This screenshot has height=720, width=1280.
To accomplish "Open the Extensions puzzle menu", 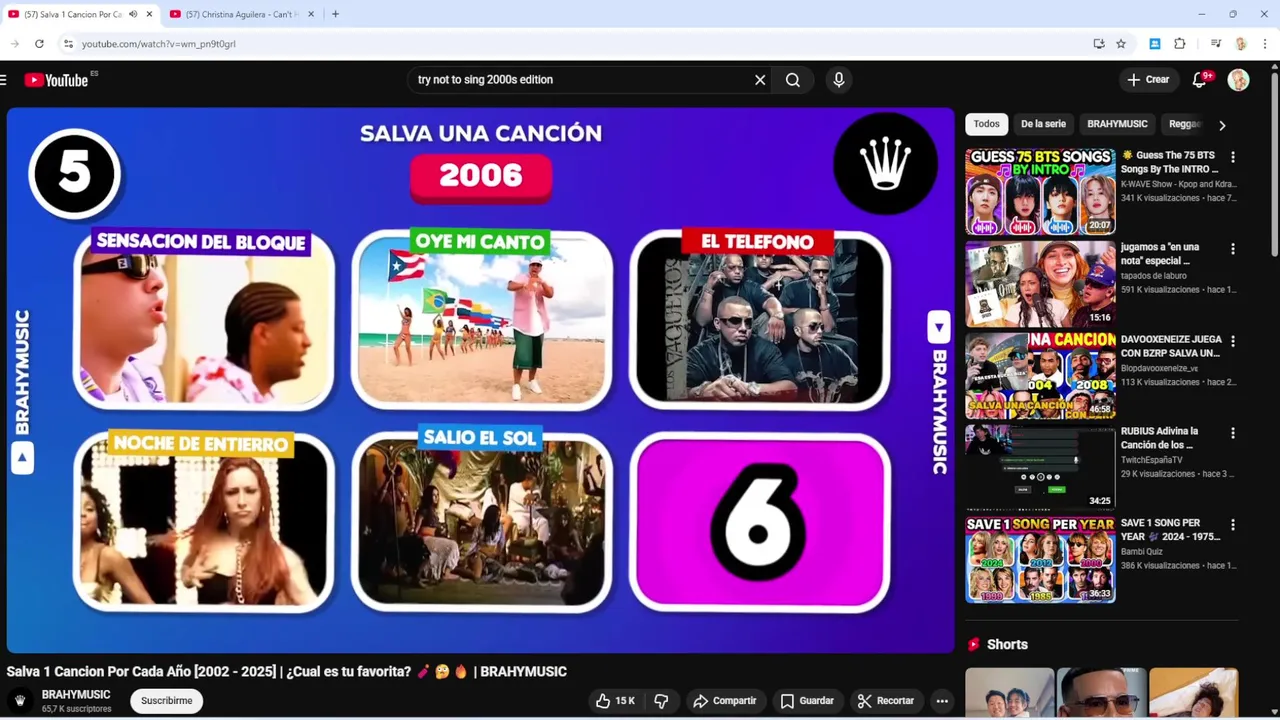I will (x=1180, y=44).
